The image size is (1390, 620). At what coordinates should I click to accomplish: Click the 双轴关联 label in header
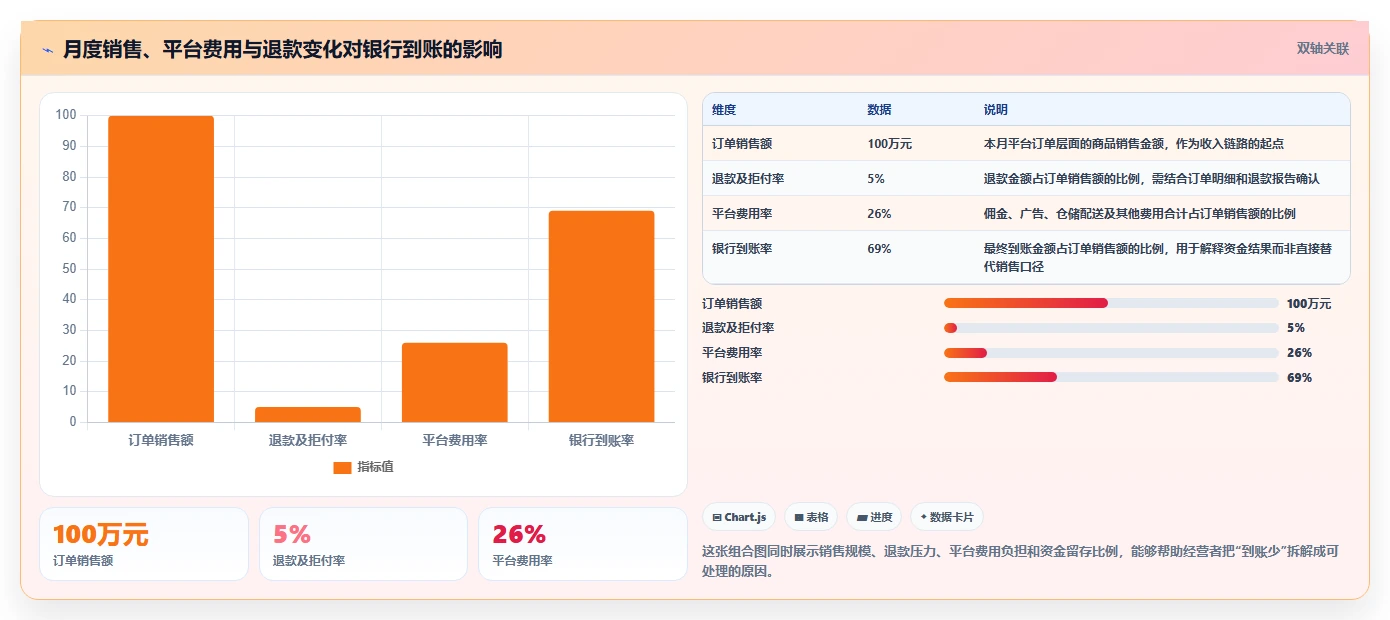click(x=1323, y=48)
